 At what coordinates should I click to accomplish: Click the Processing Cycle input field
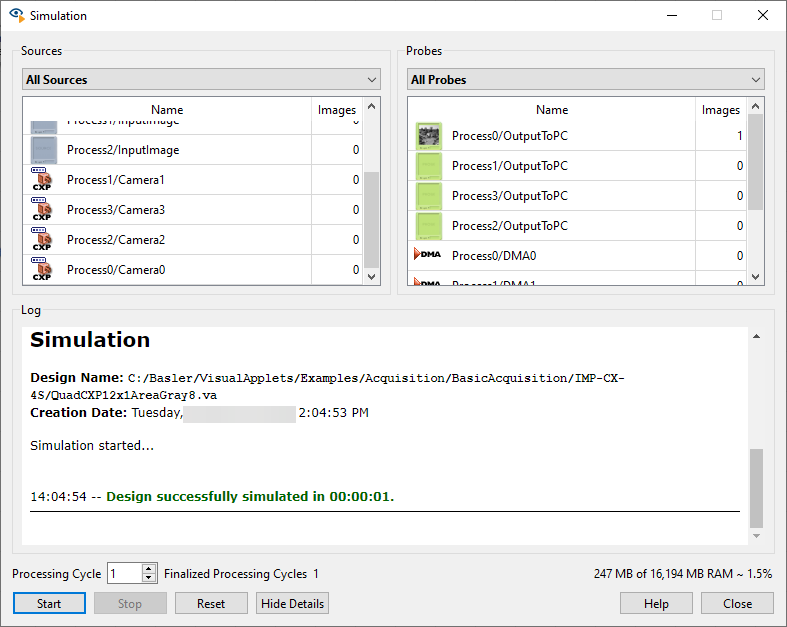tap(124, 574)
